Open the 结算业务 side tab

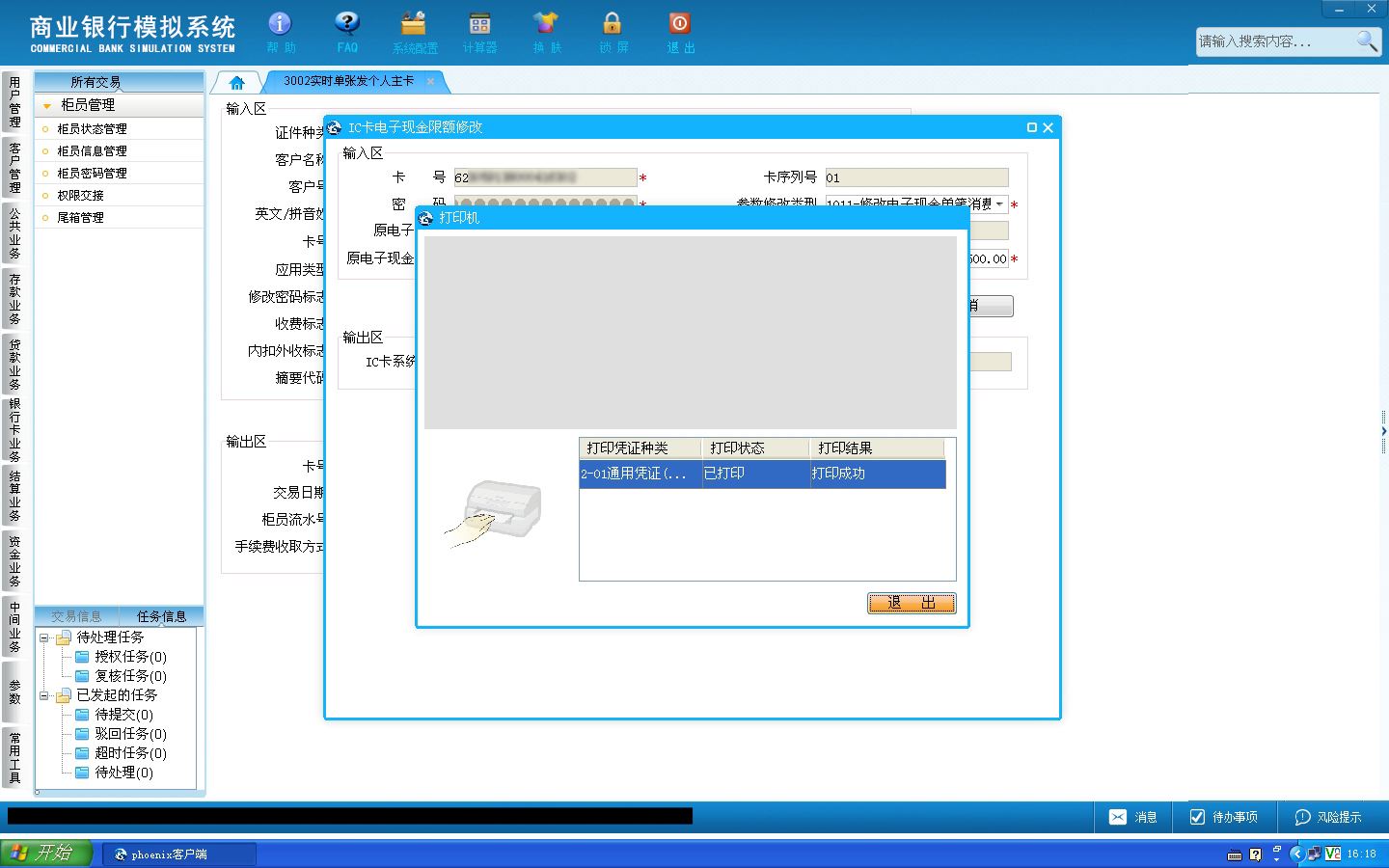[x=14, y=495]
